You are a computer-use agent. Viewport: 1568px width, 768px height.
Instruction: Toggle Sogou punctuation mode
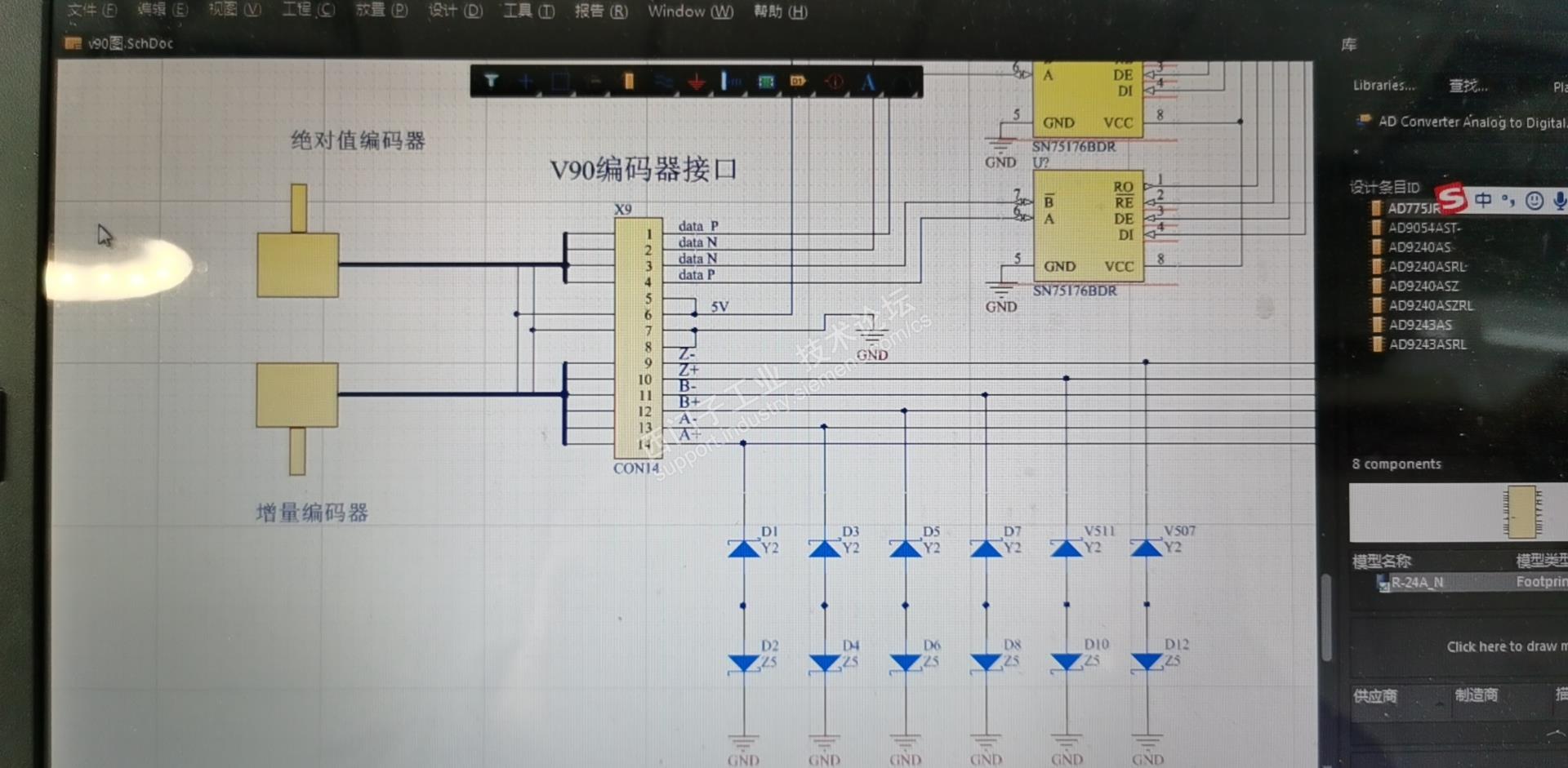[1508, 200]
